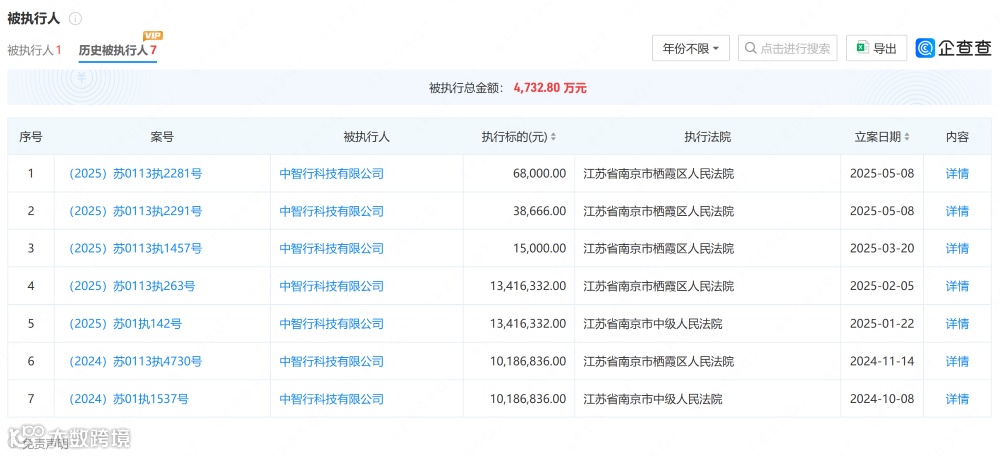Click the date 2025-01-22
This screenshot has height=456, width=1000.
(882, 324)
